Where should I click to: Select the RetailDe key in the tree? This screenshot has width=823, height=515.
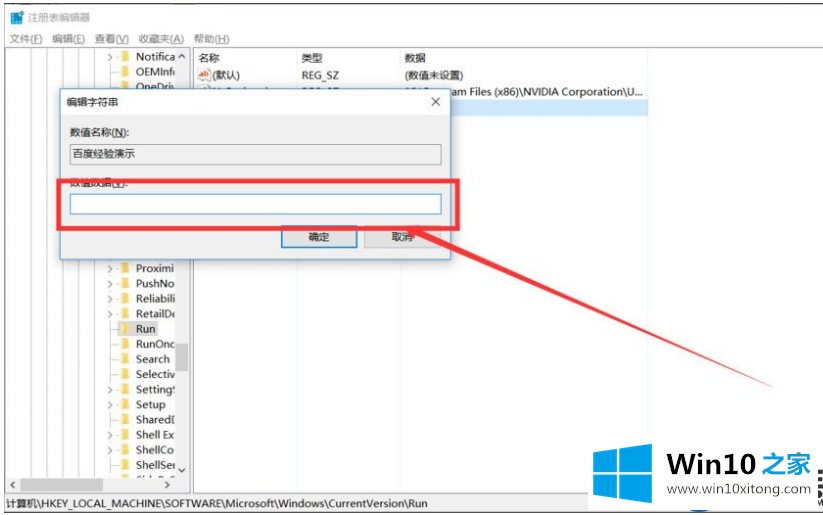pos(155,314)
